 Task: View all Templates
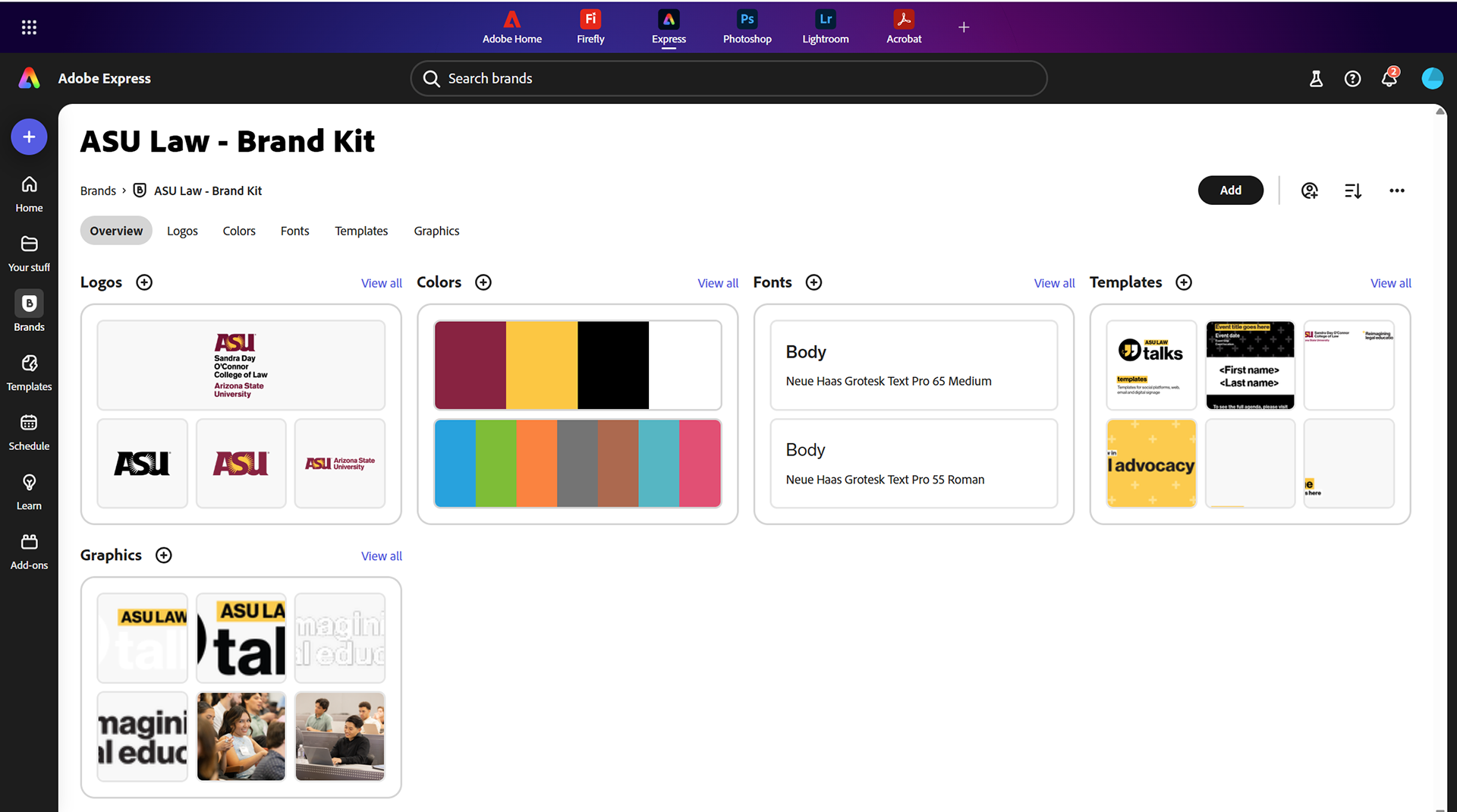coord(1390,283)
